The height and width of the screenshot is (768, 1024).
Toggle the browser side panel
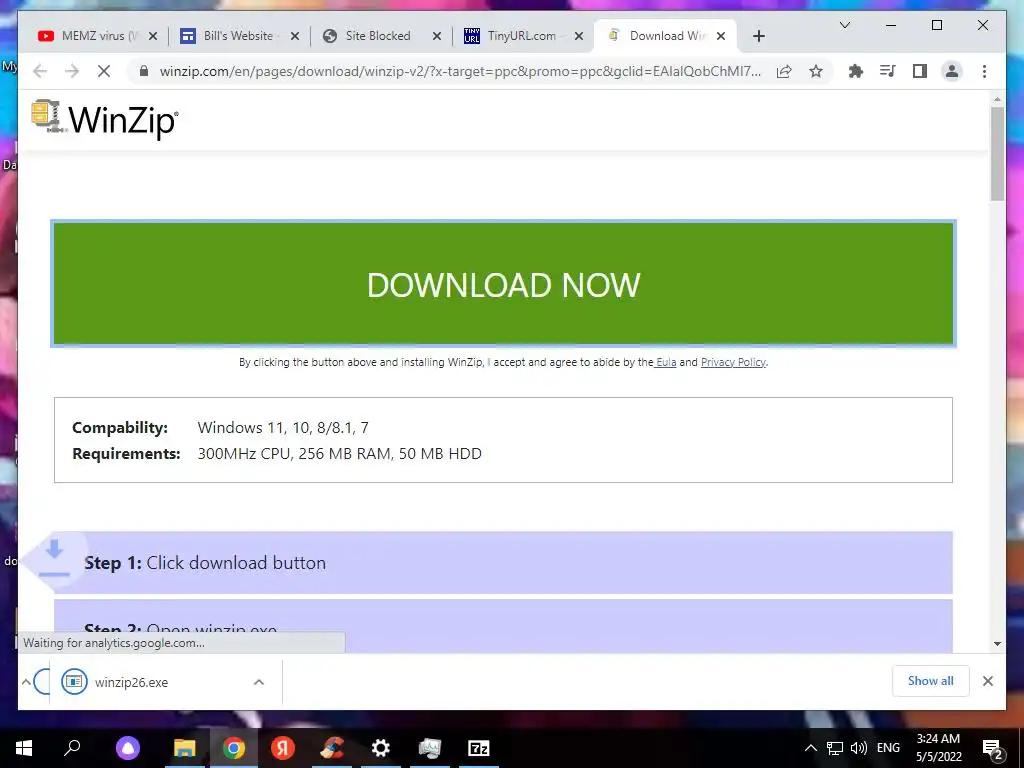tap(920, 71)
